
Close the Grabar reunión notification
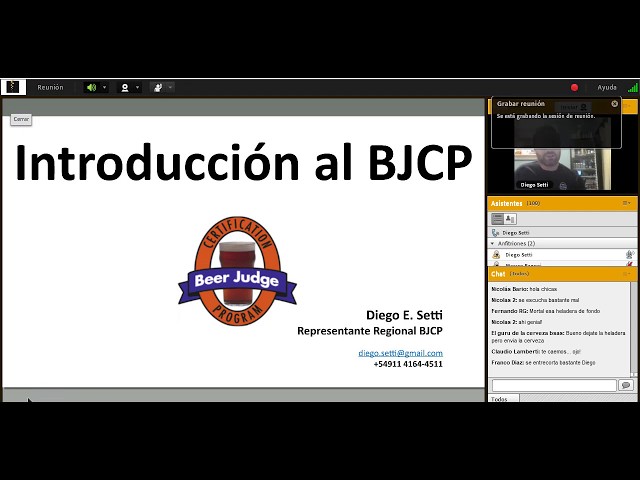tap(615, 104)
